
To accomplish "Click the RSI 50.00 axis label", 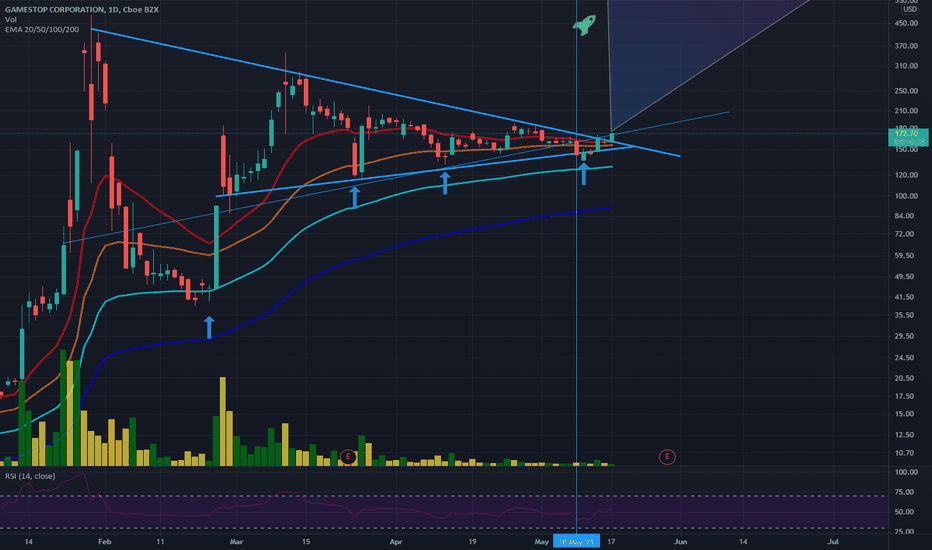I will click(904, 511).
